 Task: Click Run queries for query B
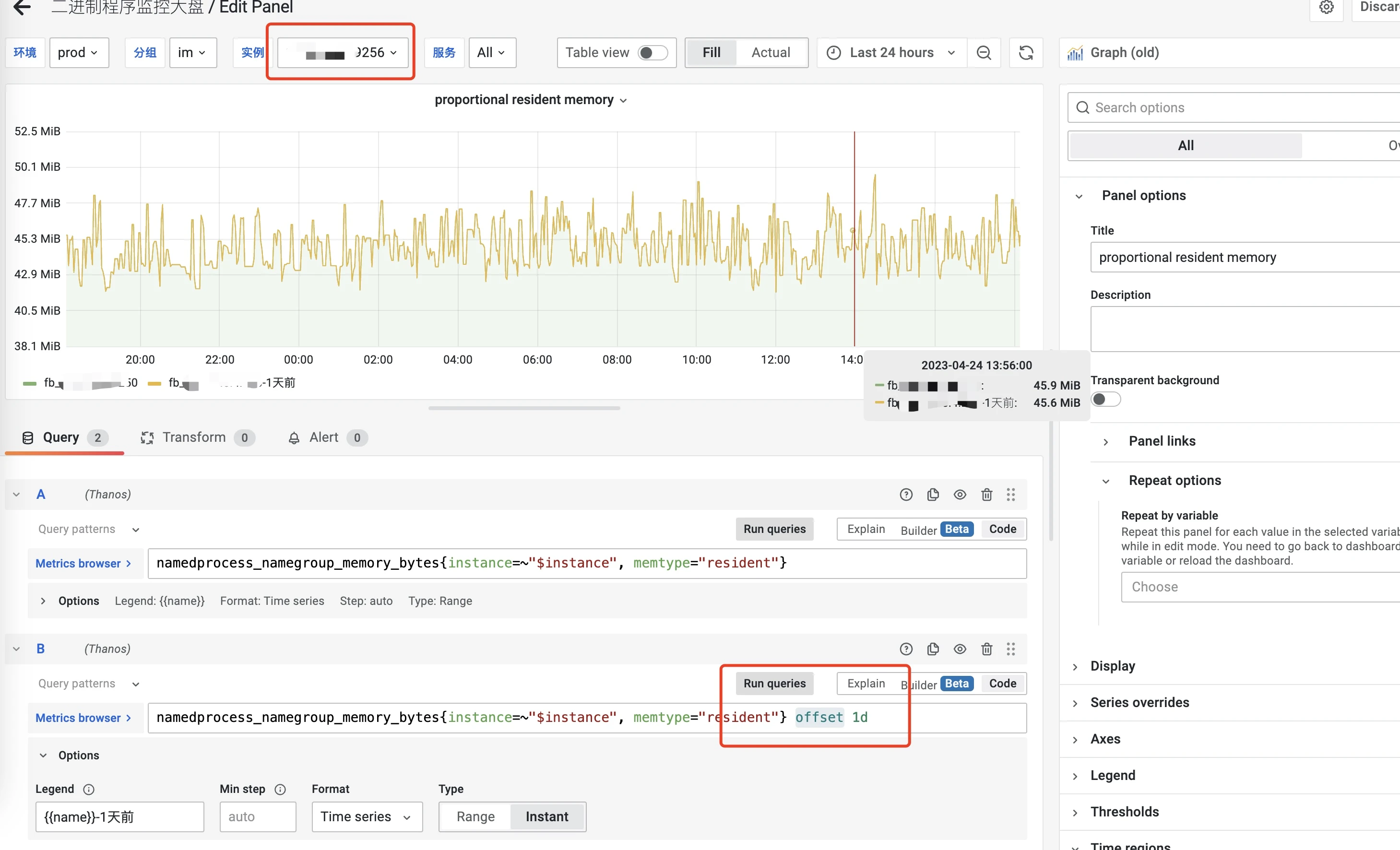coord(774,684)
